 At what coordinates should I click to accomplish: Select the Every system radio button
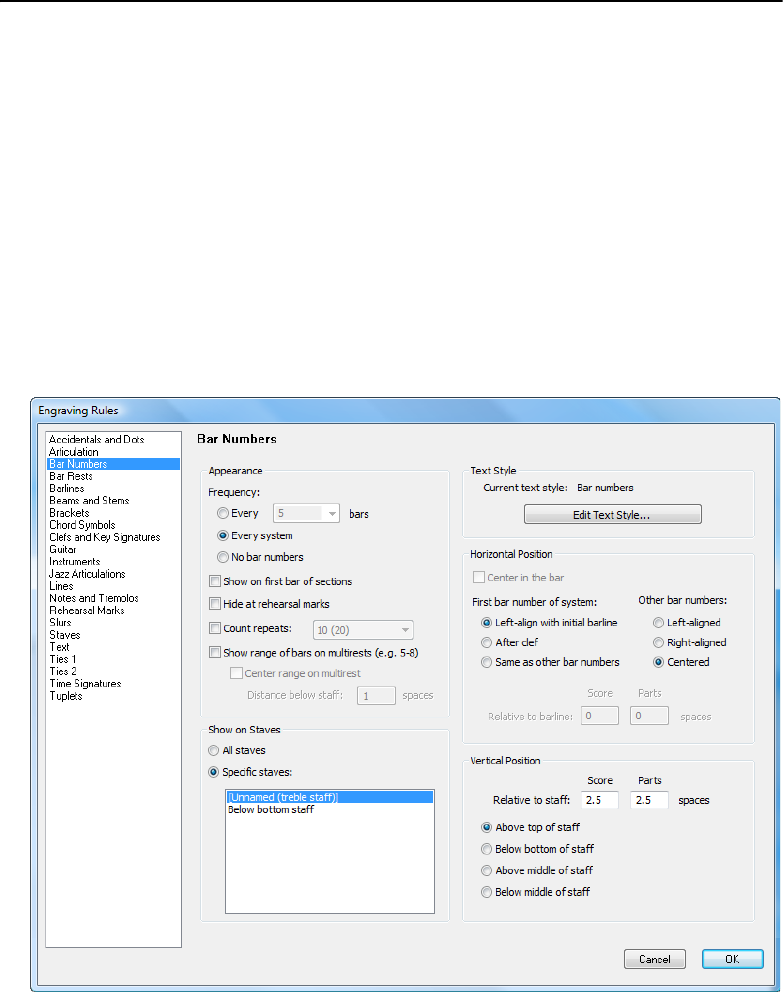tap(223, 535)
